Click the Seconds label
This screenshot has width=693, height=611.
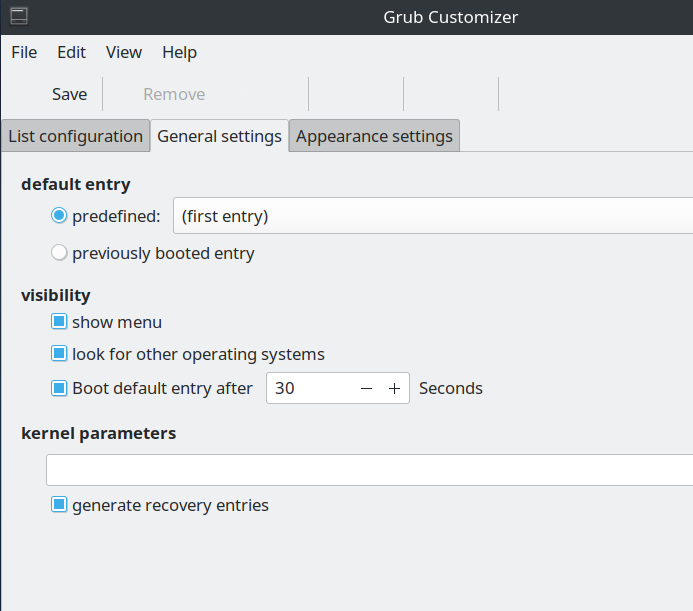[451, 388]
